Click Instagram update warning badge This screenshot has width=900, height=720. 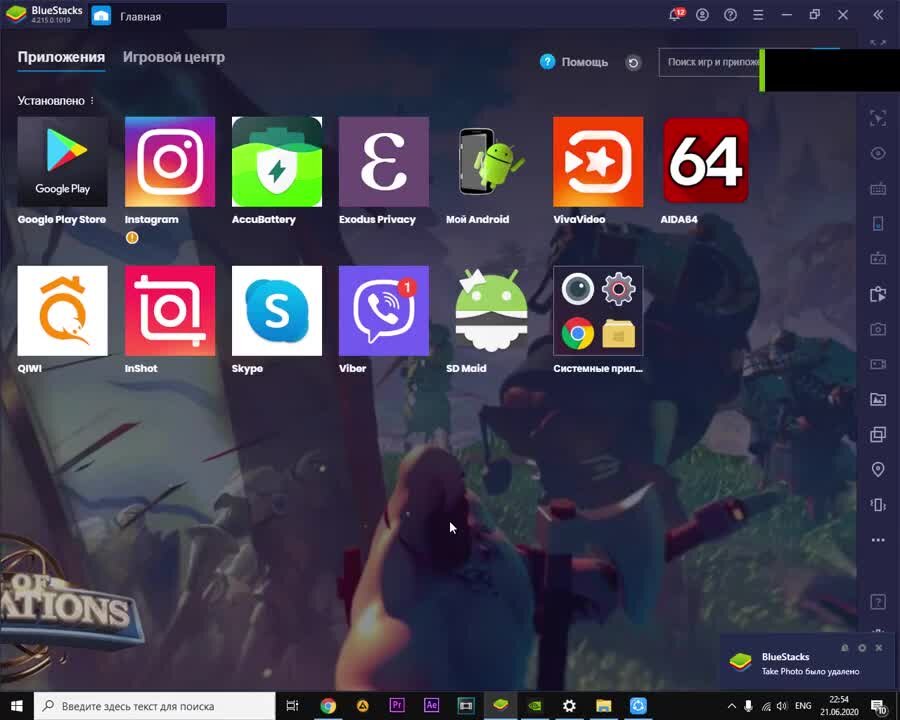pyautogui.click(x=132, y=237)
